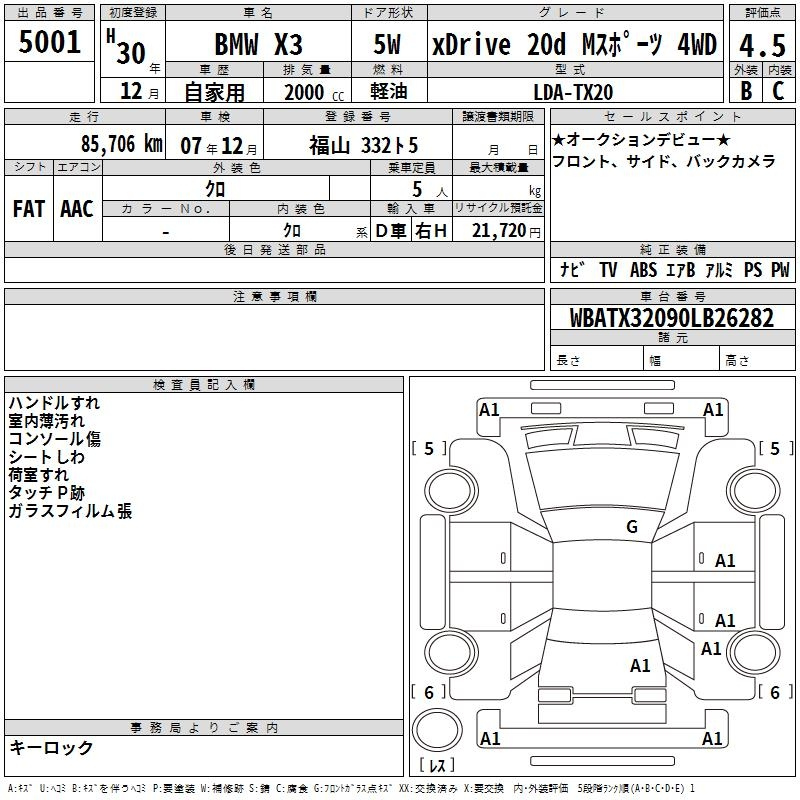Click the shift type FAT
This screenshot has width=800, height=800.
29,209
